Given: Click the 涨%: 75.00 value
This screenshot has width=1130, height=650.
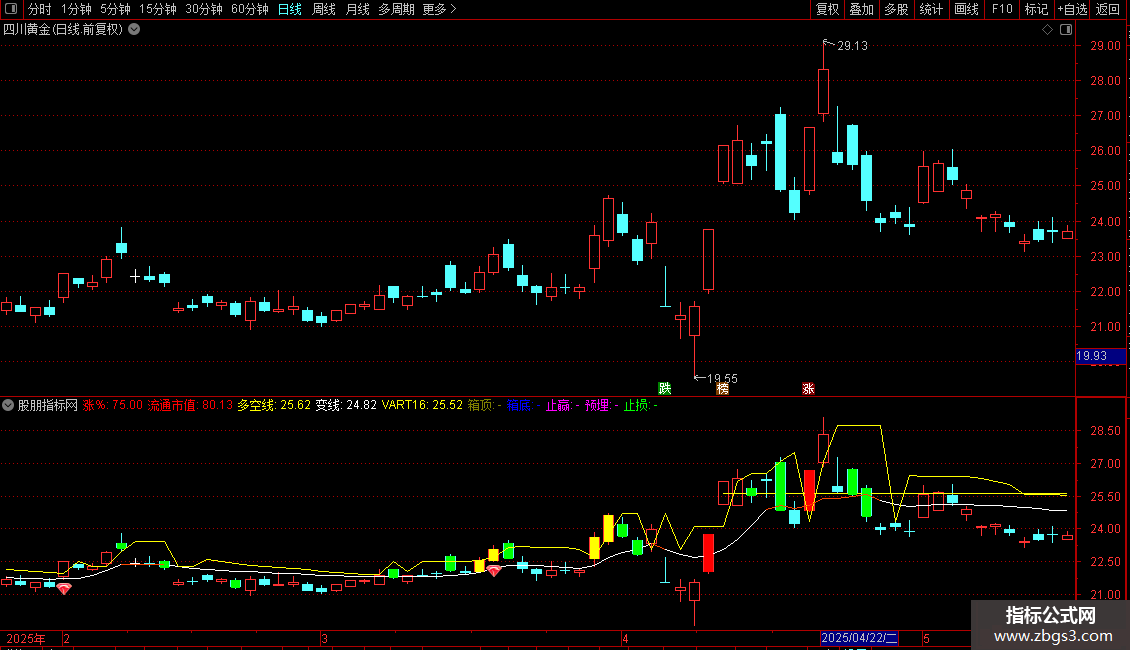Looking at the screenshot, I should point(112,405).
